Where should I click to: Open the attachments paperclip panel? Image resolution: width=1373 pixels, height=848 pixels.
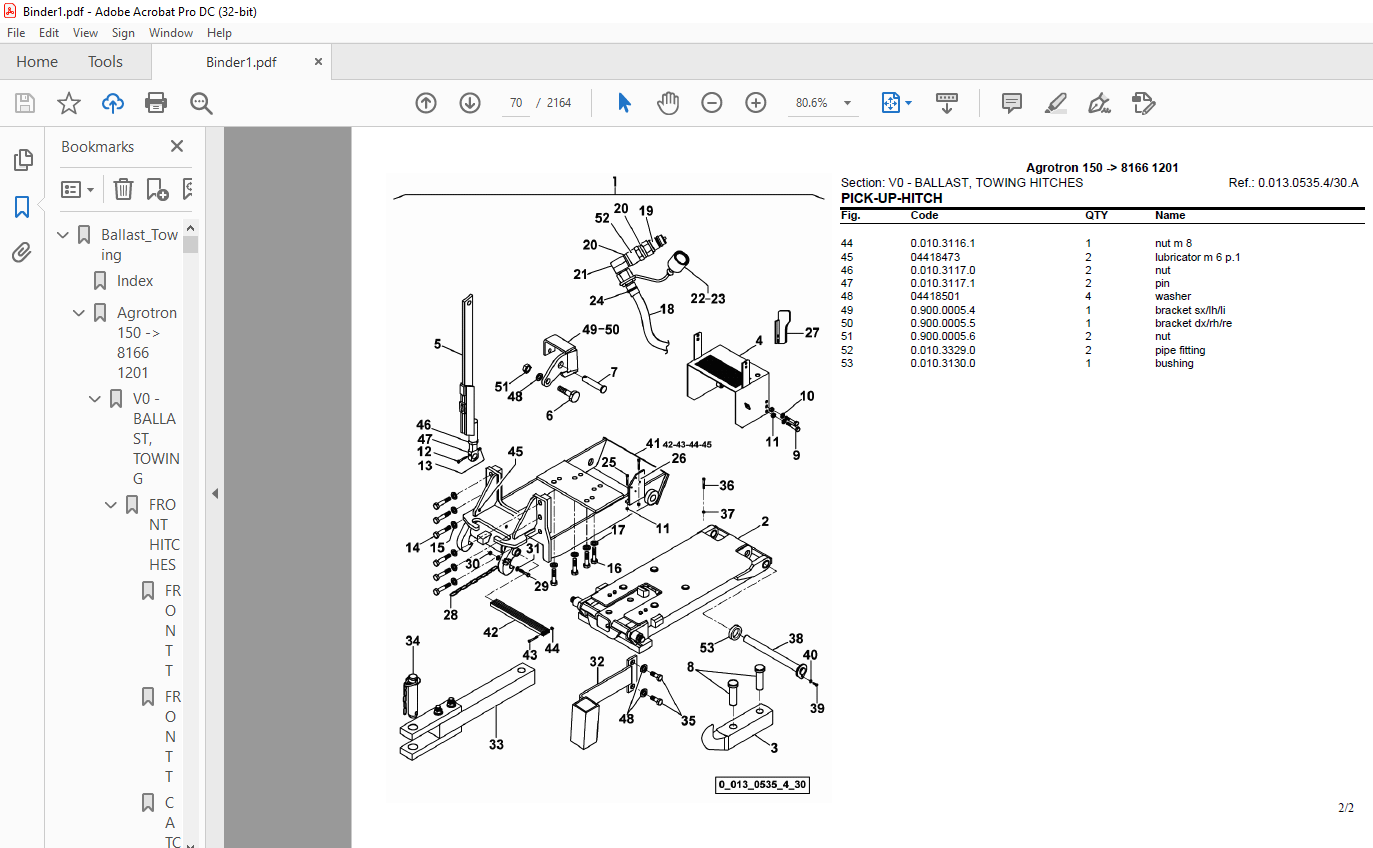click(22, 253)
